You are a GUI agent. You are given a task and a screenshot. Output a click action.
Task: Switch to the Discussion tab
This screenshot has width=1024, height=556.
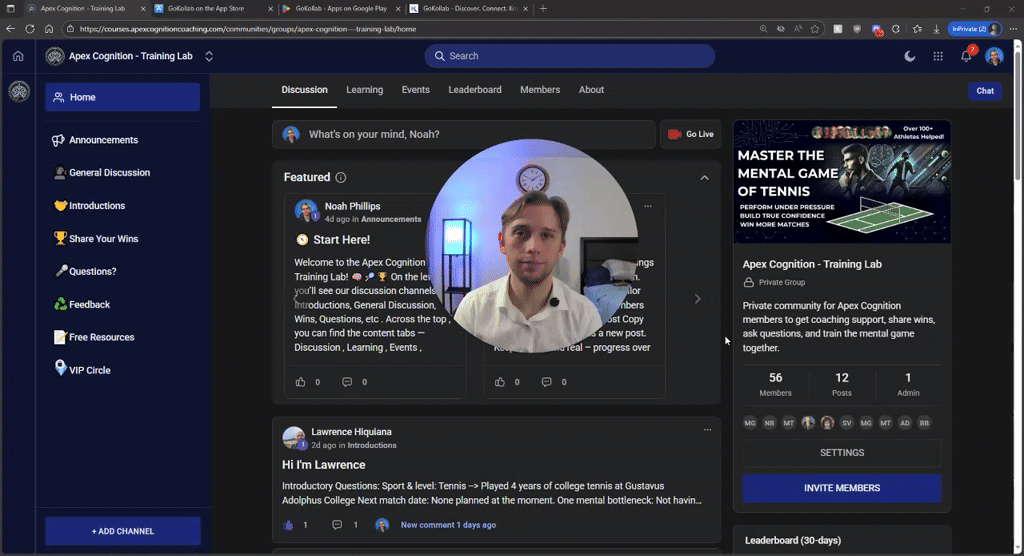(x=304, y=90)
